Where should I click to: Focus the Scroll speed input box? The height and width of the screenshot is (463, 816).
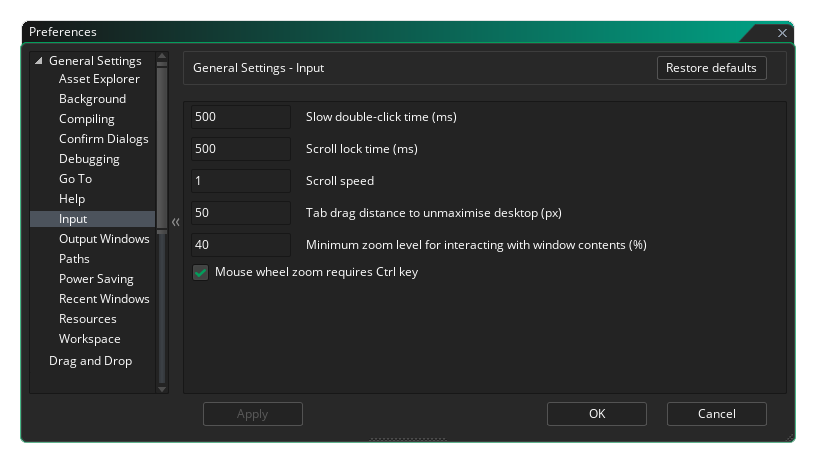[x=240, y=181]
